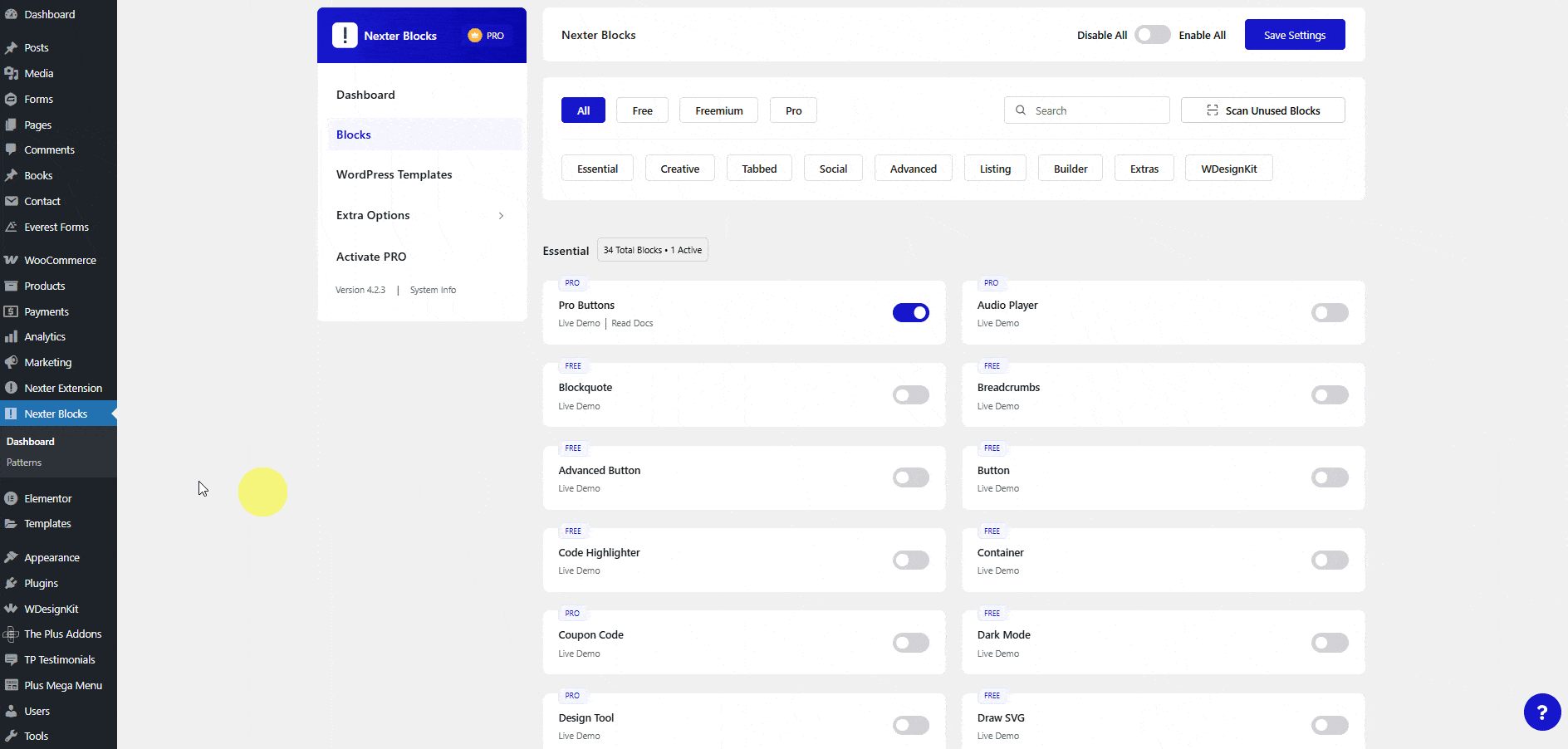The height and width of the screenshot is (749, 1568).
Task: Switch to the Pro filter tab
Action: tap(792, 110)
